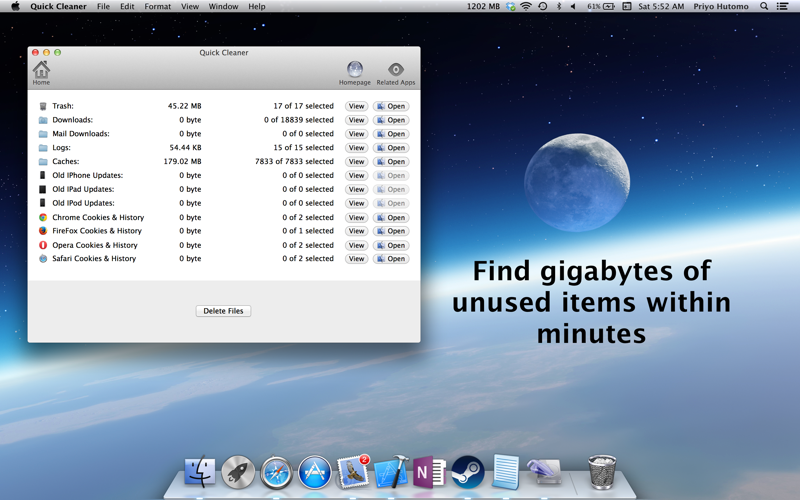Click the '179.02 MB' Caches size
The height and width of the screenshot is (500, 800).
point(183,161)
